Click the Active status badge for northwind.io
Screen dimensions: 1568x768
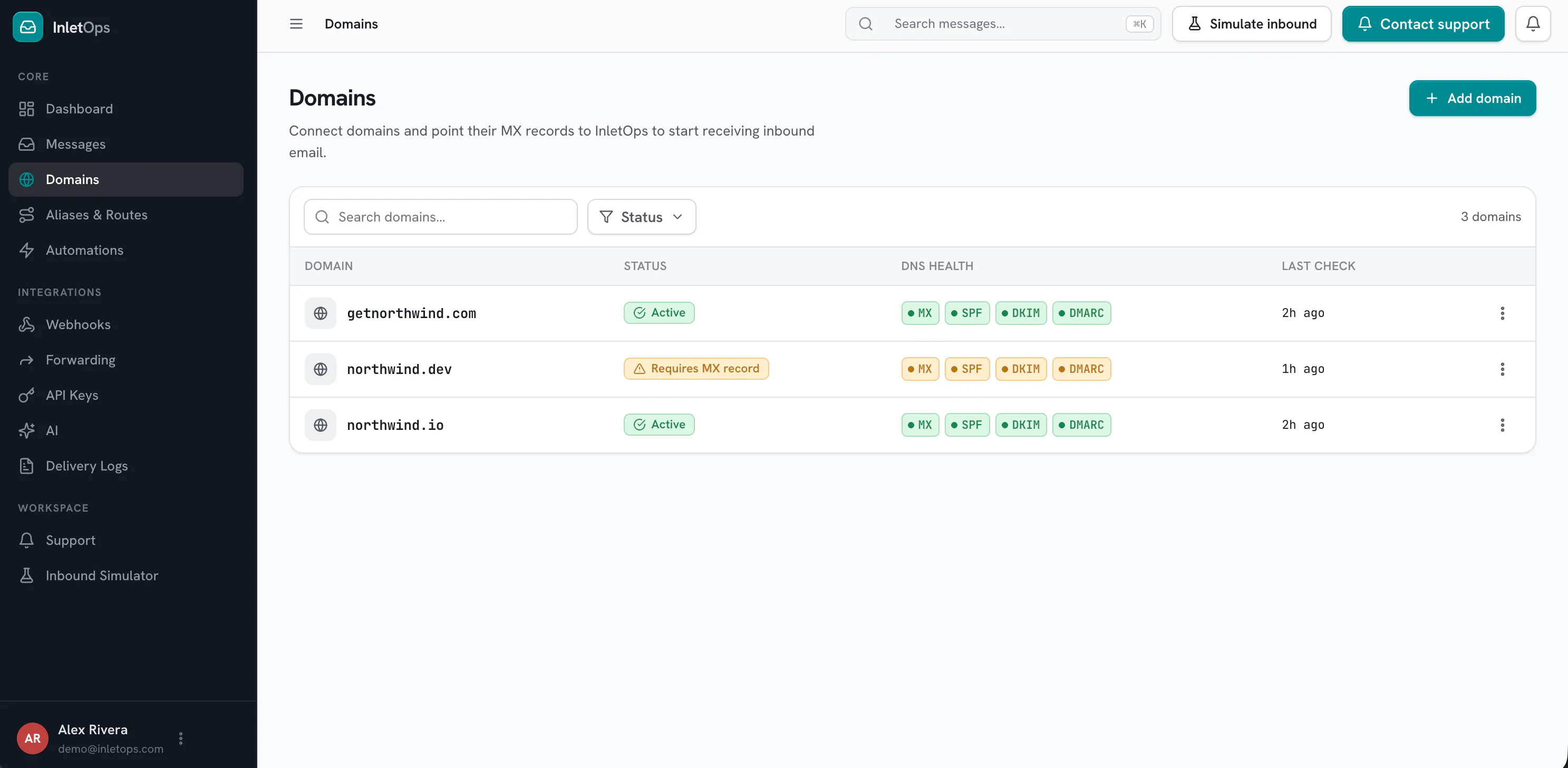659,425
